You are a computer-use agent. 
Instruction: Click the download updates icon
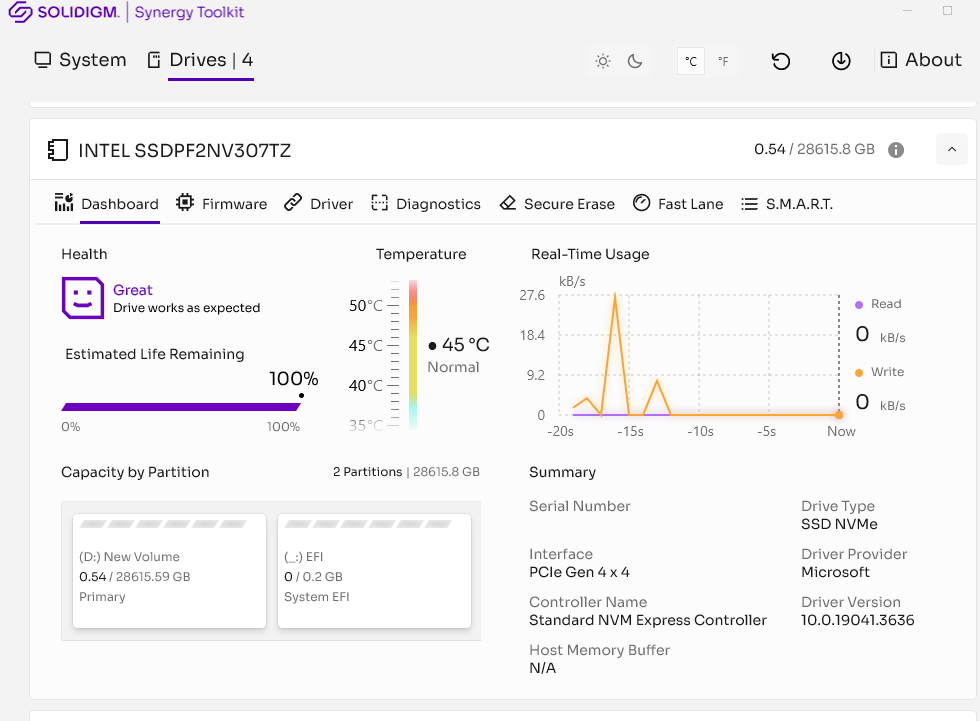[841, 61]
